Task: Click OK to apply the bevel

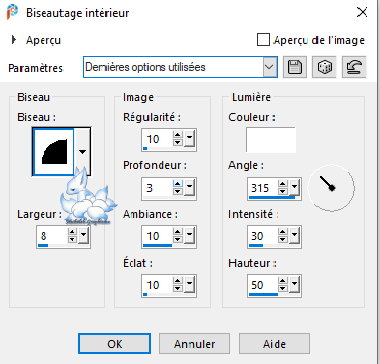Action: pos(115,344)
